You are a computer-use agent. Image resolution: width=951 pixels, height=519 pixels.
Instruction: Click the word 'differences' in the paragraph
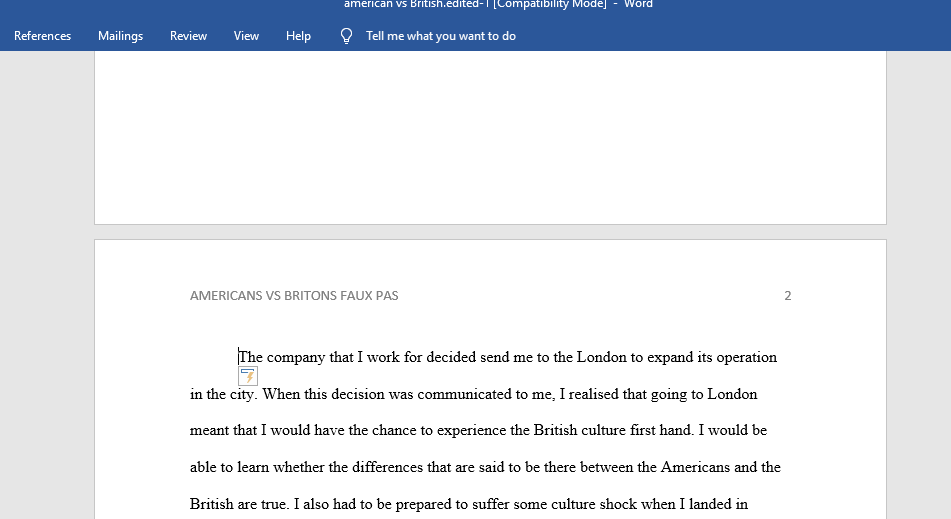tap(388, 467)
